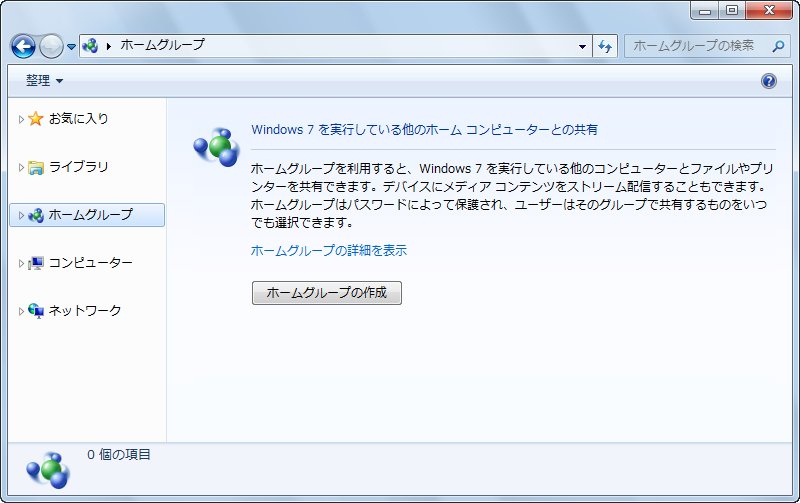Click the Homegroup icon in details pane
The width and height of the screenshot is (800, 503).
[x=48, y=470]
